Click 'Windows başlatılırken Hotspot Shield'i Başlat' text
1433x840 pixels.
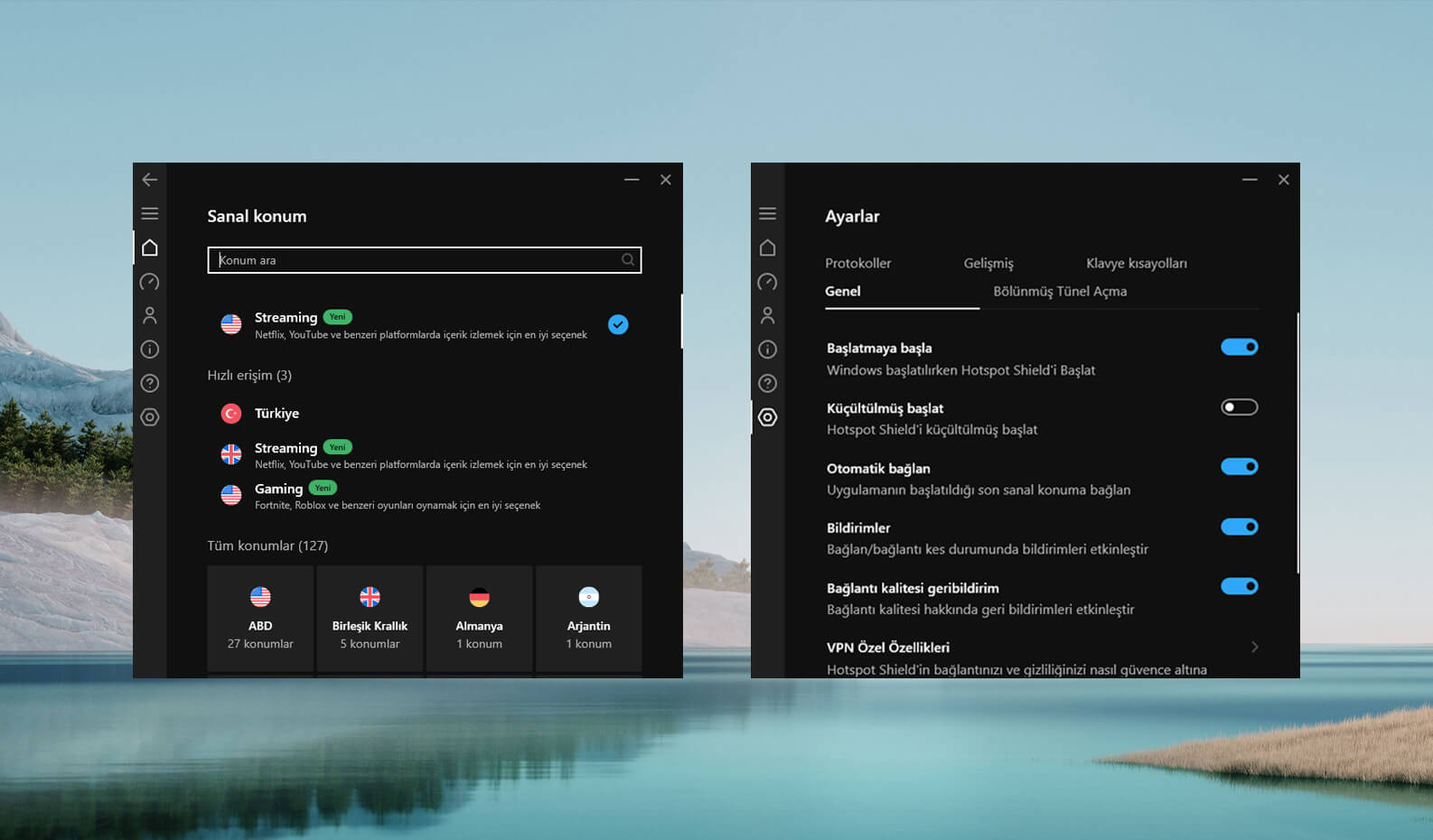tap(960, 370)
